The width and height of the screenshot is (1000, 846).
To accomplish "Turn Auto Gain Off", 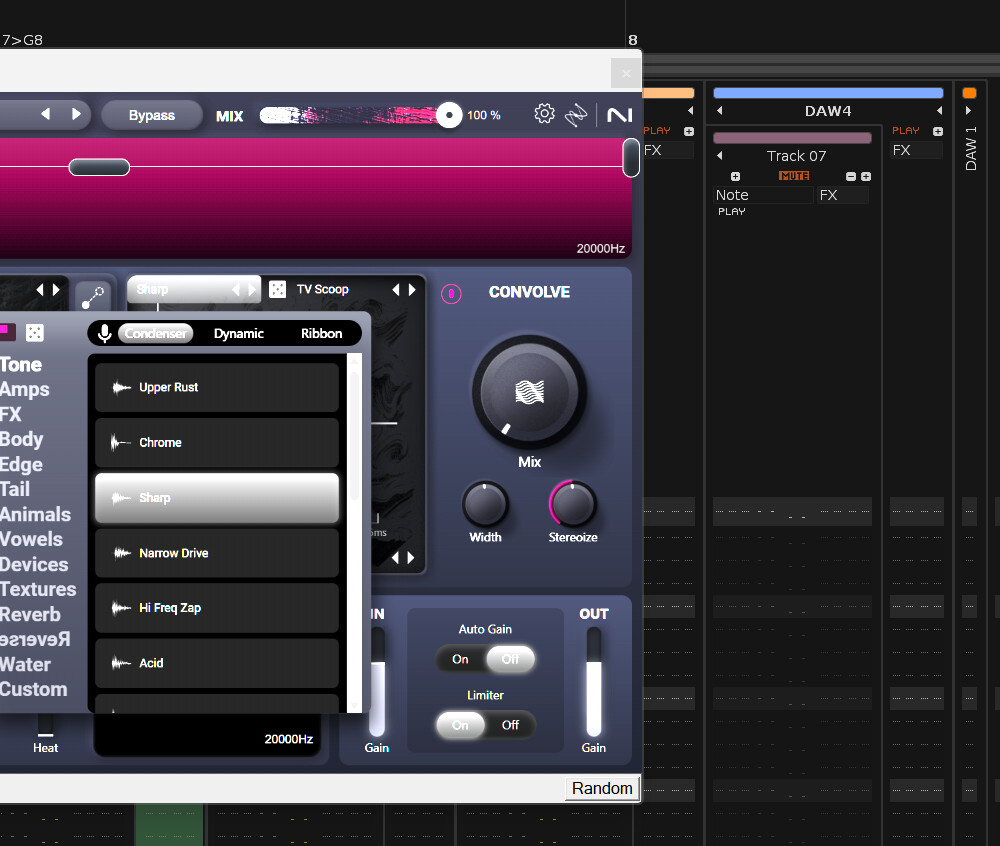I will [510, 659].
